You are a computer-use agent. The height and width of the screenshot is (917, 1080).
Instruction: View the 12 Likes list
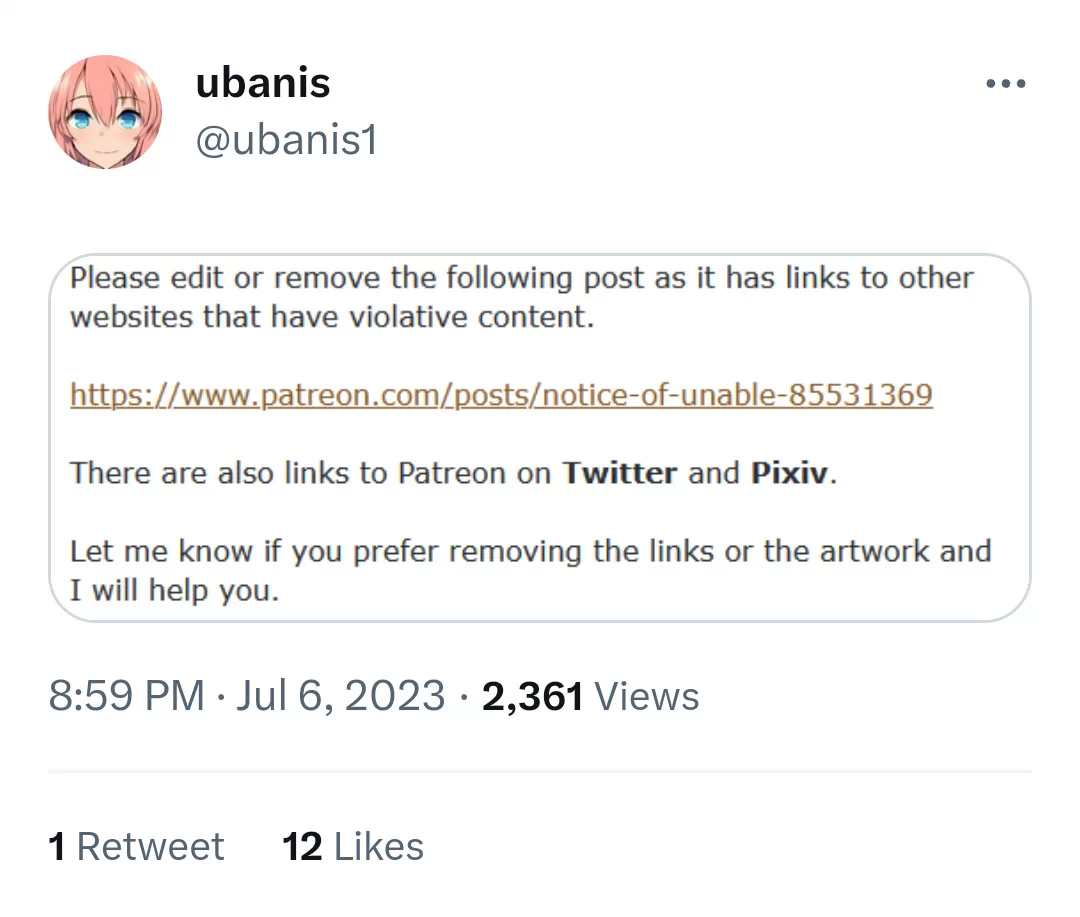point(353,847)
